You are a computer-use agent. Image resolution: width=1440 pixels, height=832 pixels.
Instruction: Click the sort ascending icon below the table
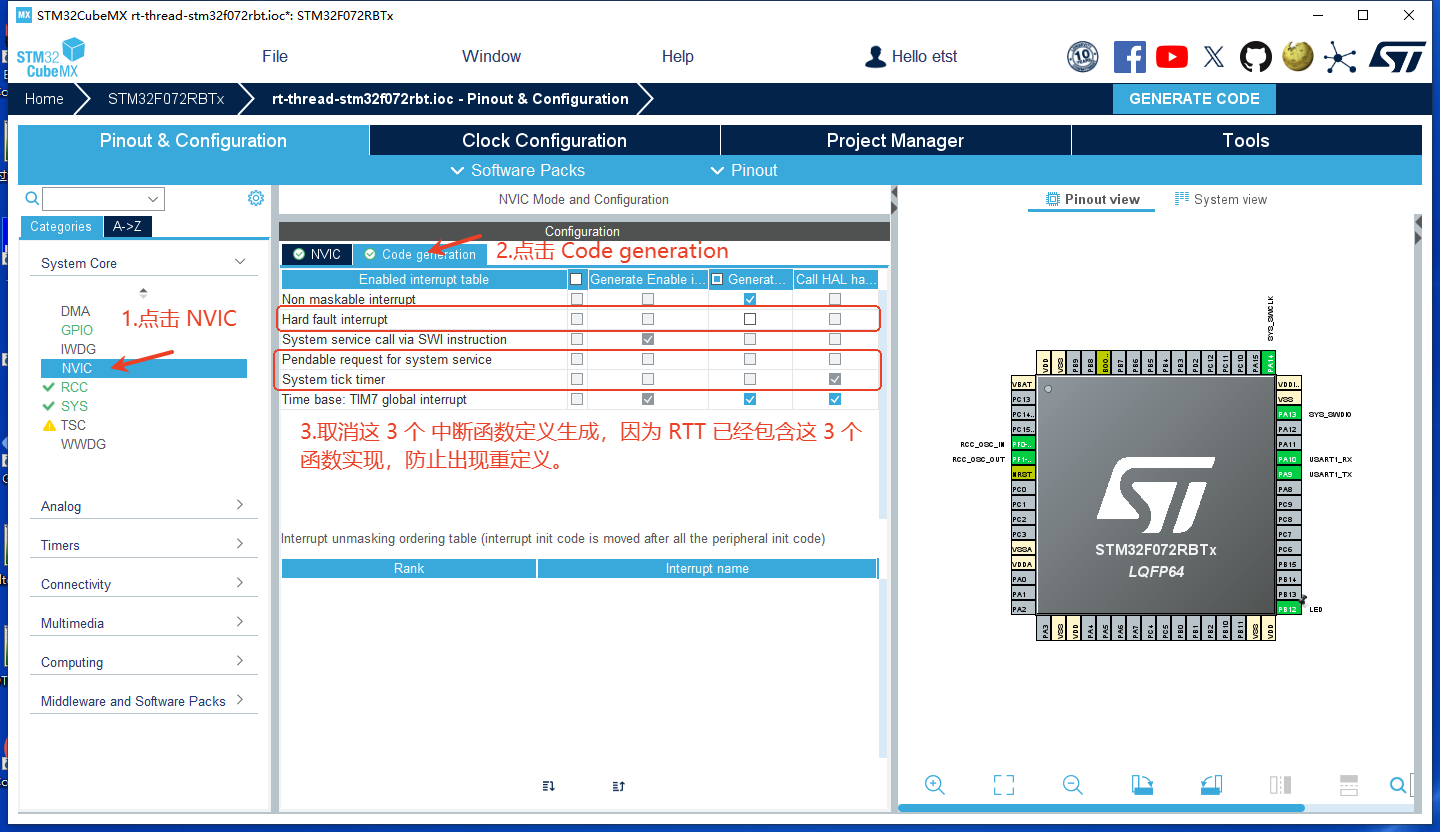coord(618,786)
